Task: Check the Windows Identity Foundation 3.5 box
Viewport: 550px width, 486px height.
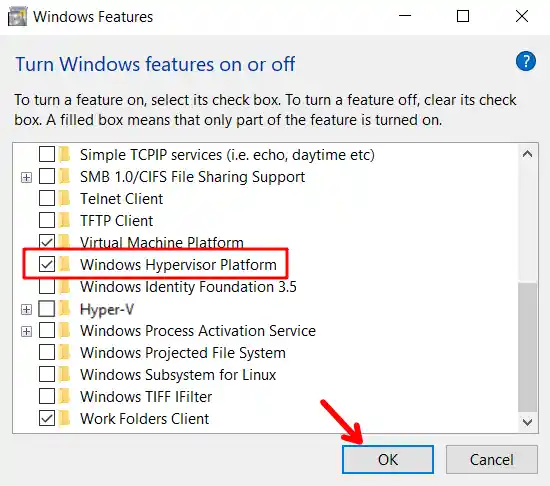Action: 47,287
